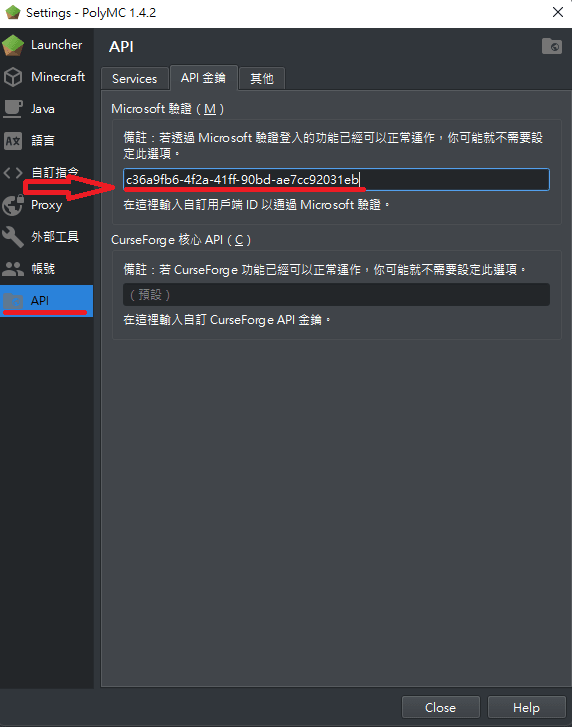Screen dimensions: 572x727
Task: Open the accounts (帳號) people icon
Action: click(13, 269)
